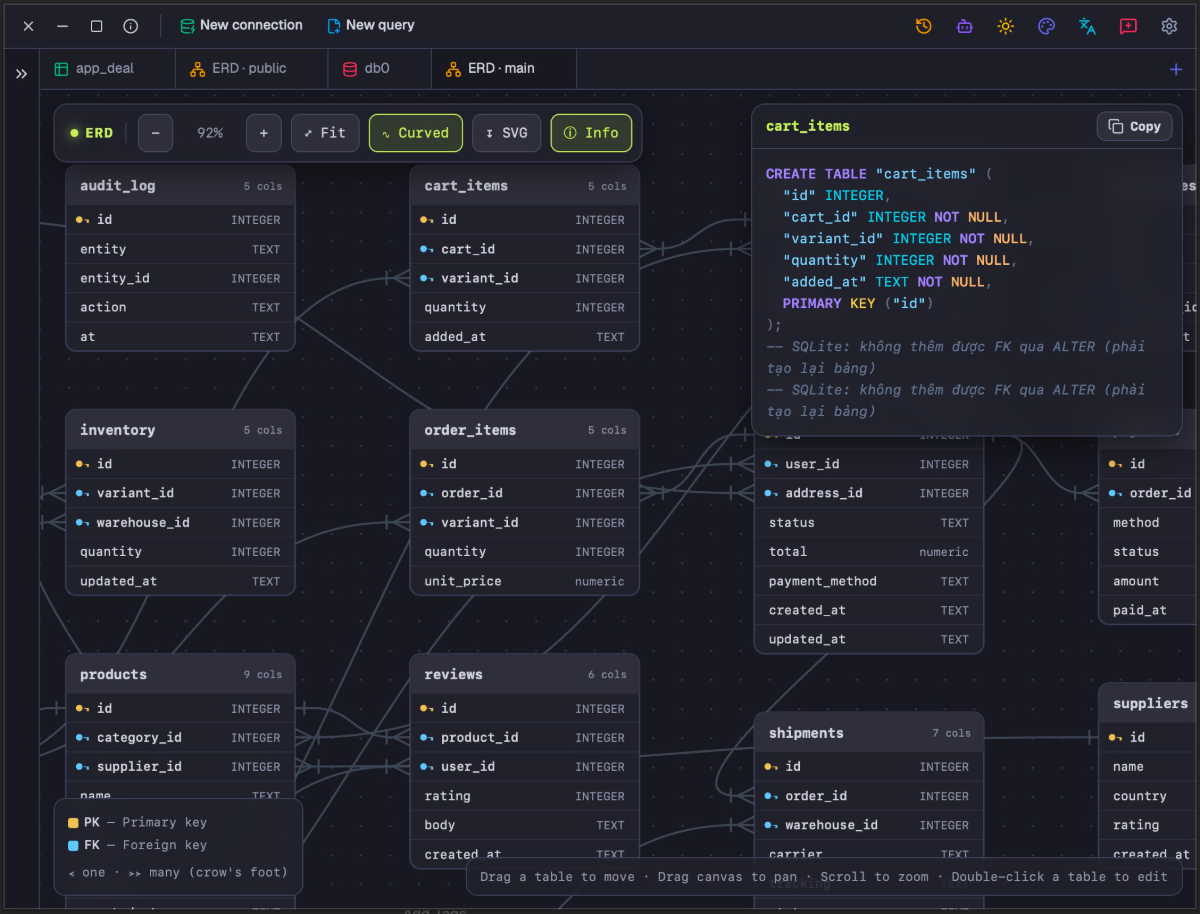Image resolution: width=1200 pixels, height=914 pixels.
Task: Click the rating row in reviews
Action: (x=525, y=796)
